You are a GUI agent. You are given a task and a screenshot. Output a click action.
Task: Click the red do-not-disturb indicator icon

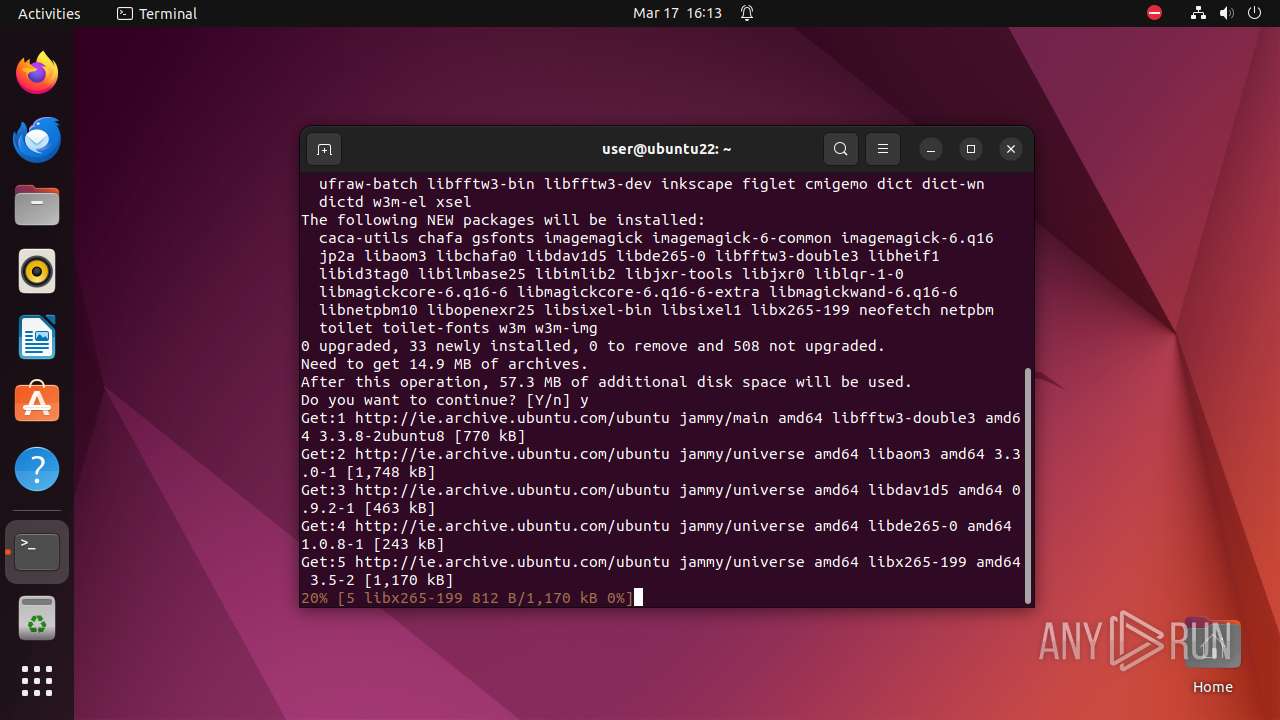coord(1155,13)
